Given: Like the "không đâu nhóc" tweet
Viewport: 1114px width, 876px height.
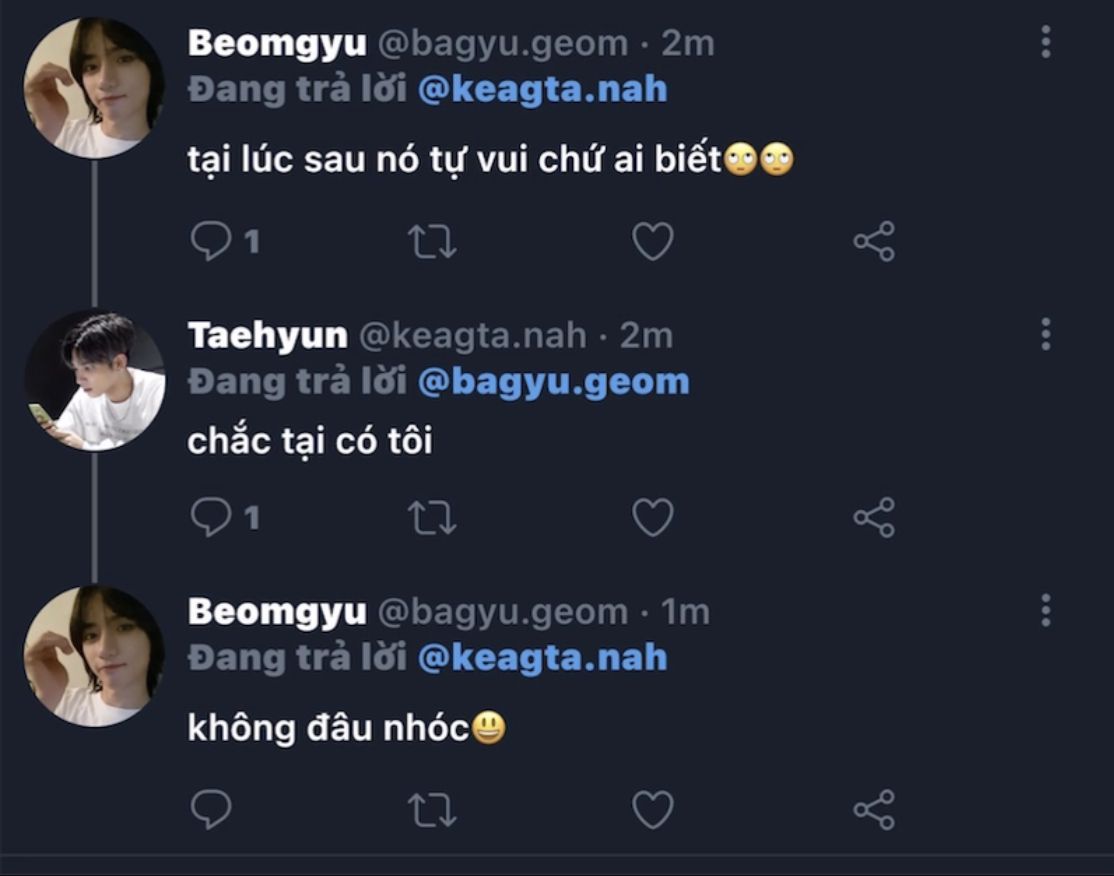Looking at the screenshot, I should 653,810.
